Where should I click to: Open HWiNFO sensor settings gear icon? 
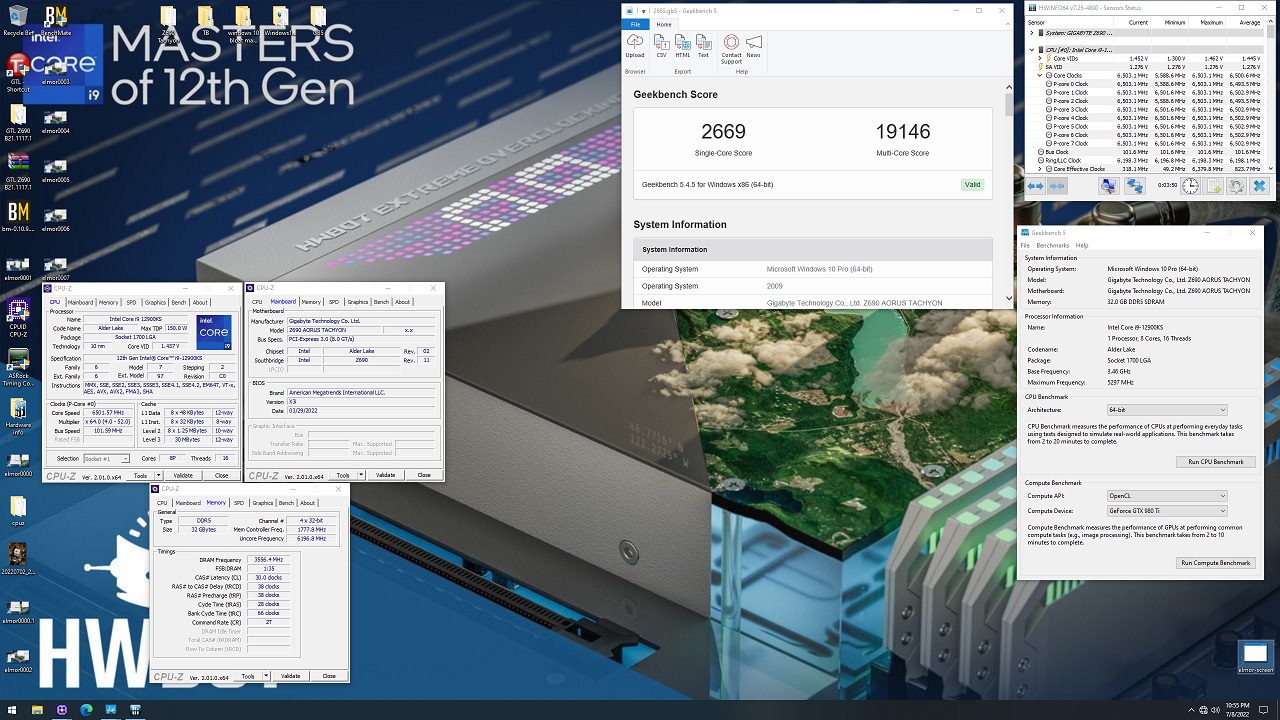coord(1236,186)
